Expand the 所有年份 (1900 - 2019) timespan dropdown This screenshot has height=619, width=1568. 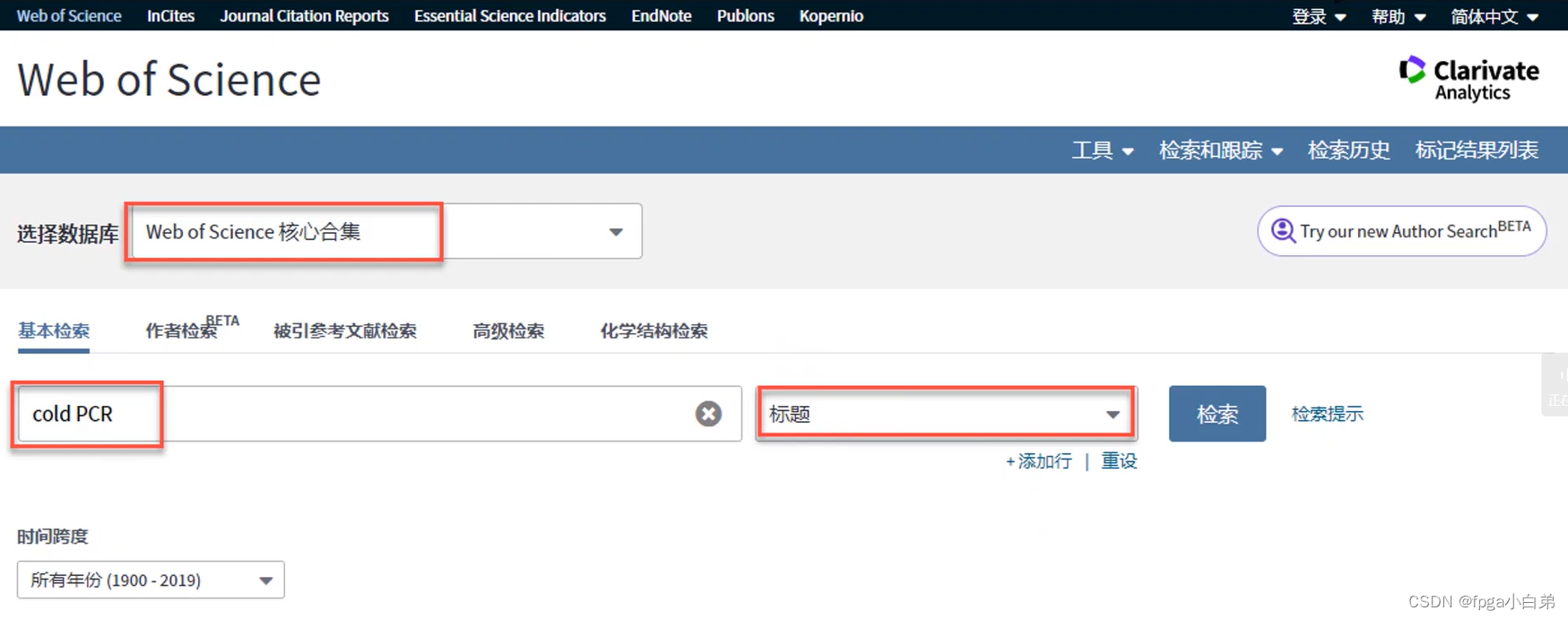pyautogui.click(x=151, y=580)
